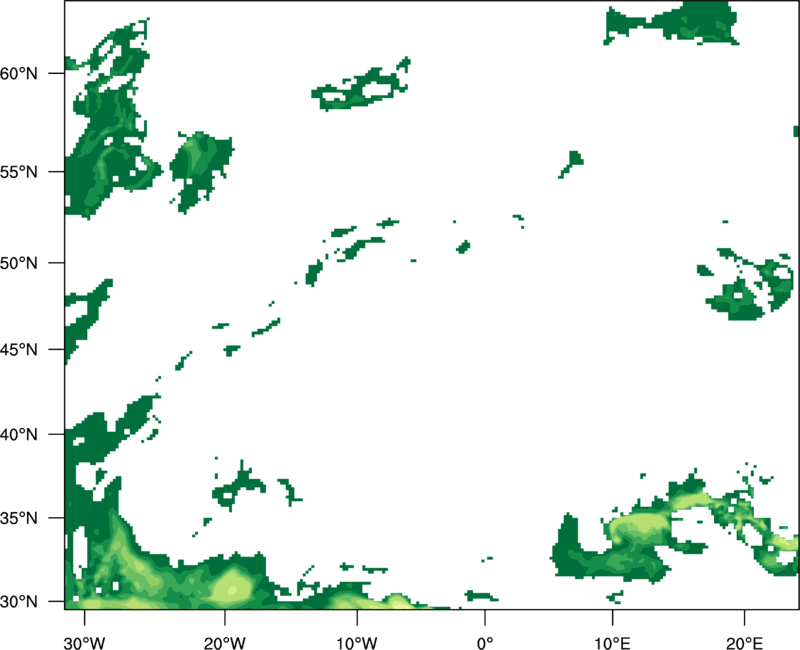Click the 10°E longitude label
The height and width of the screenshot is (650, 800).
(613, 643)
